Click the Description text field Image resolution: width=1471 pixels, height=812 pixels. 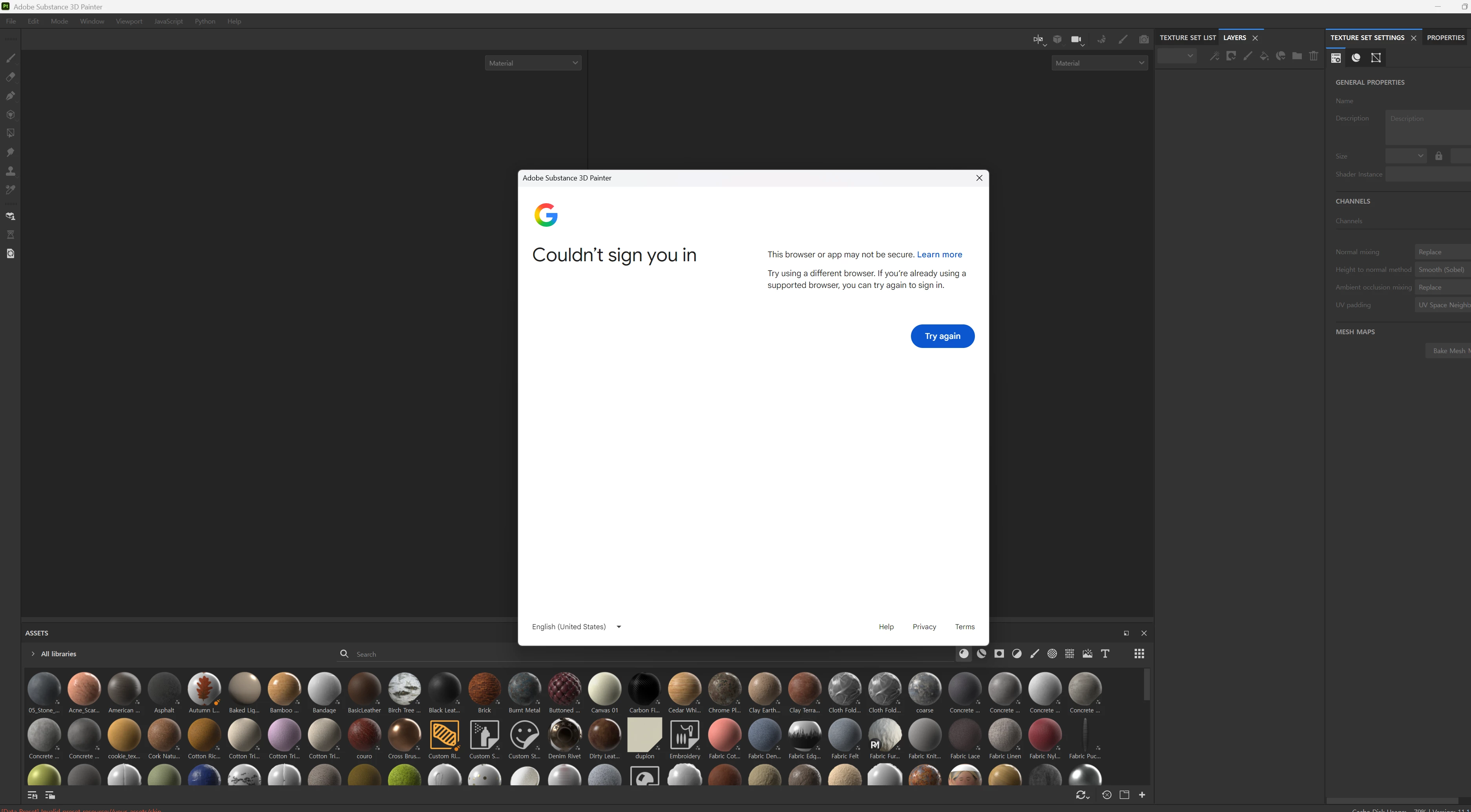click(1428, 127)
